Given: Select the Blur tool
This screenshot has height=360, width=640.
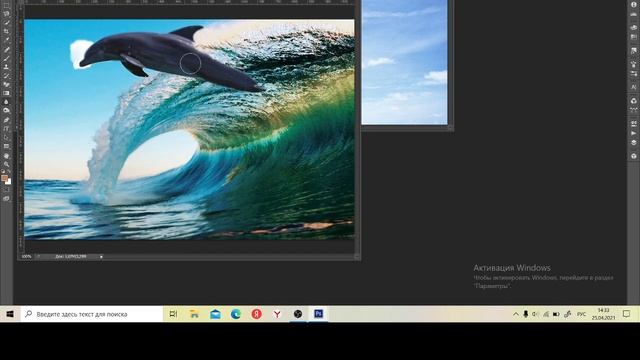Looking at the screenshot, I should click(x=6, y=102).
